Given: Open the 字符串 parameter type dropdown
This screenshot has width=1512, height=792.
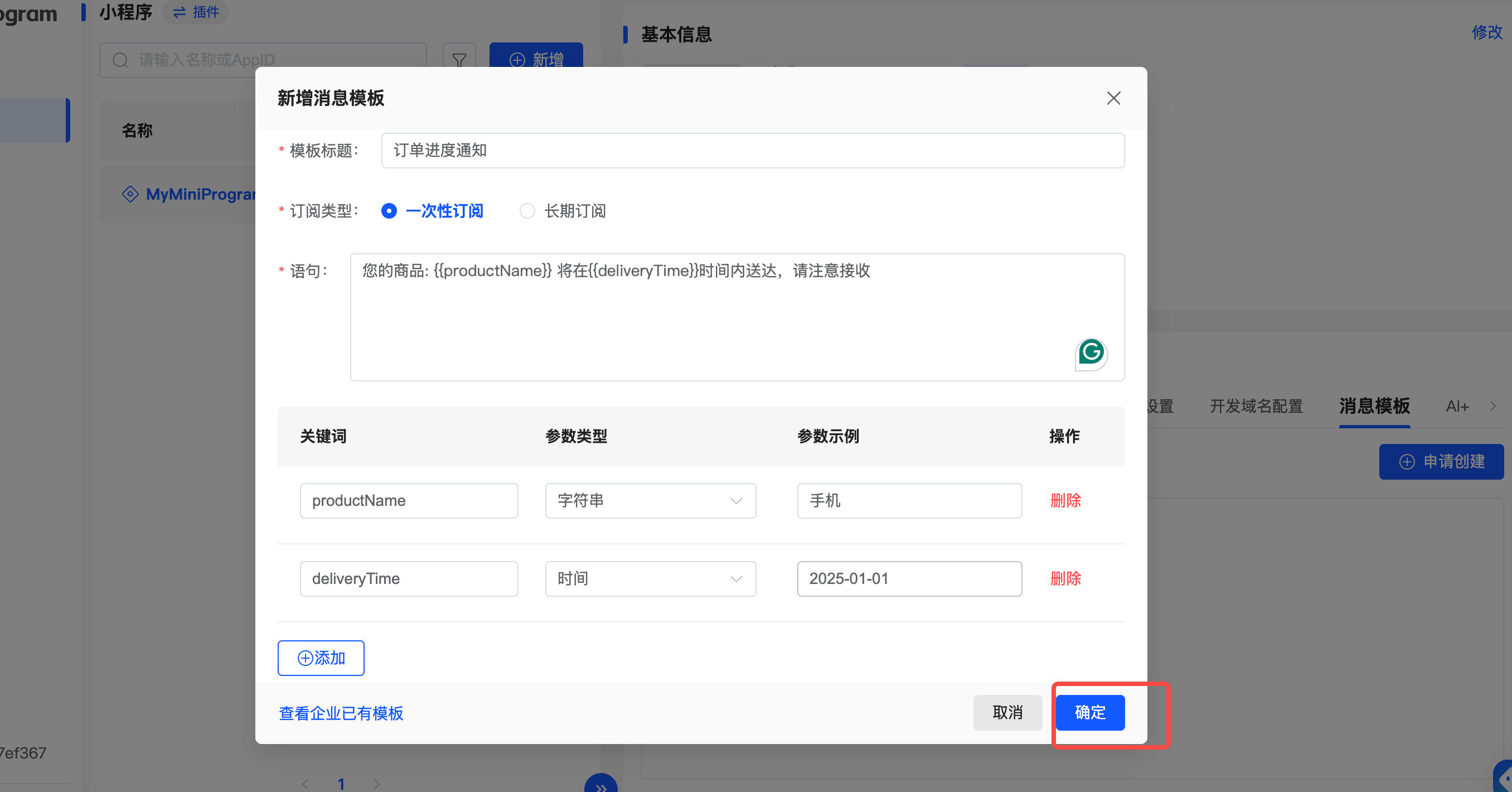Looking at the screenshot, I should click(x=650, y=500).
